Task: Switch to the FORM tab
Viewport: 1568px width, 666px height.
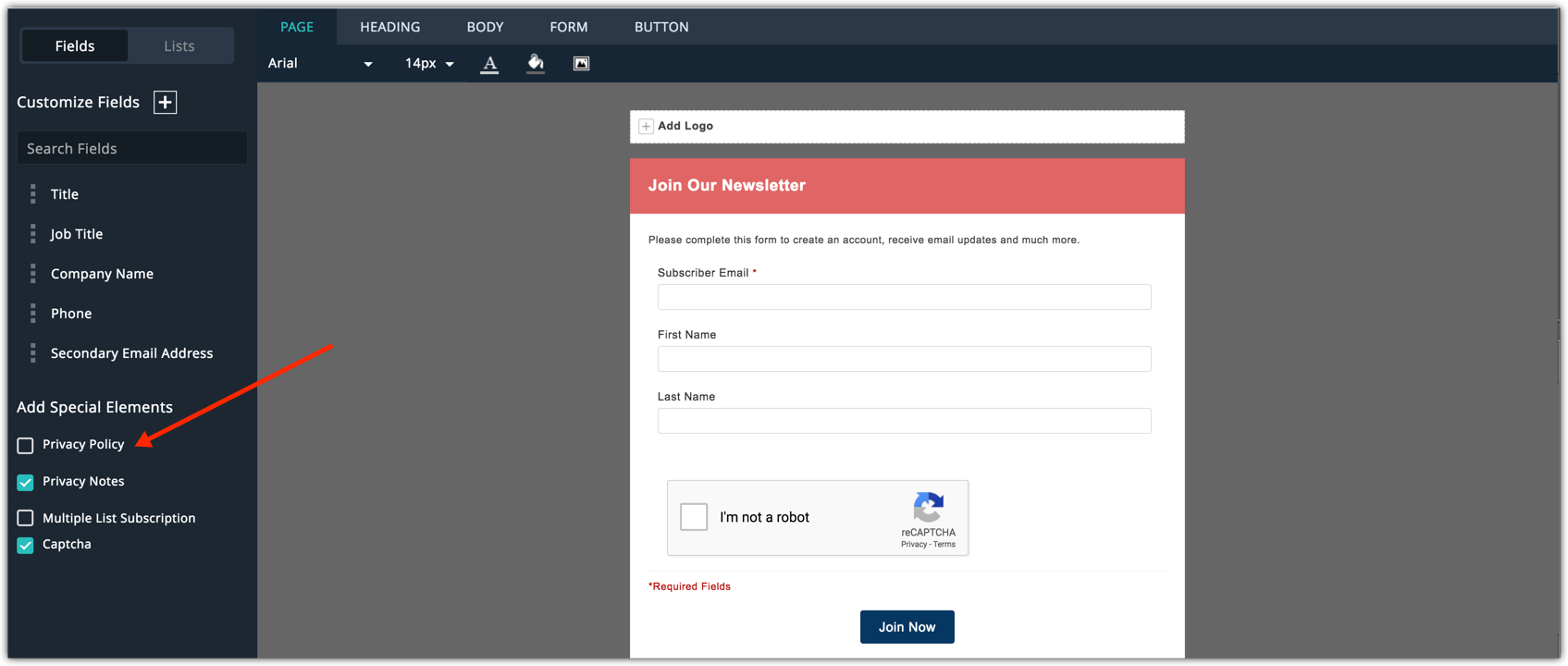Action: [x=569, y=27]
